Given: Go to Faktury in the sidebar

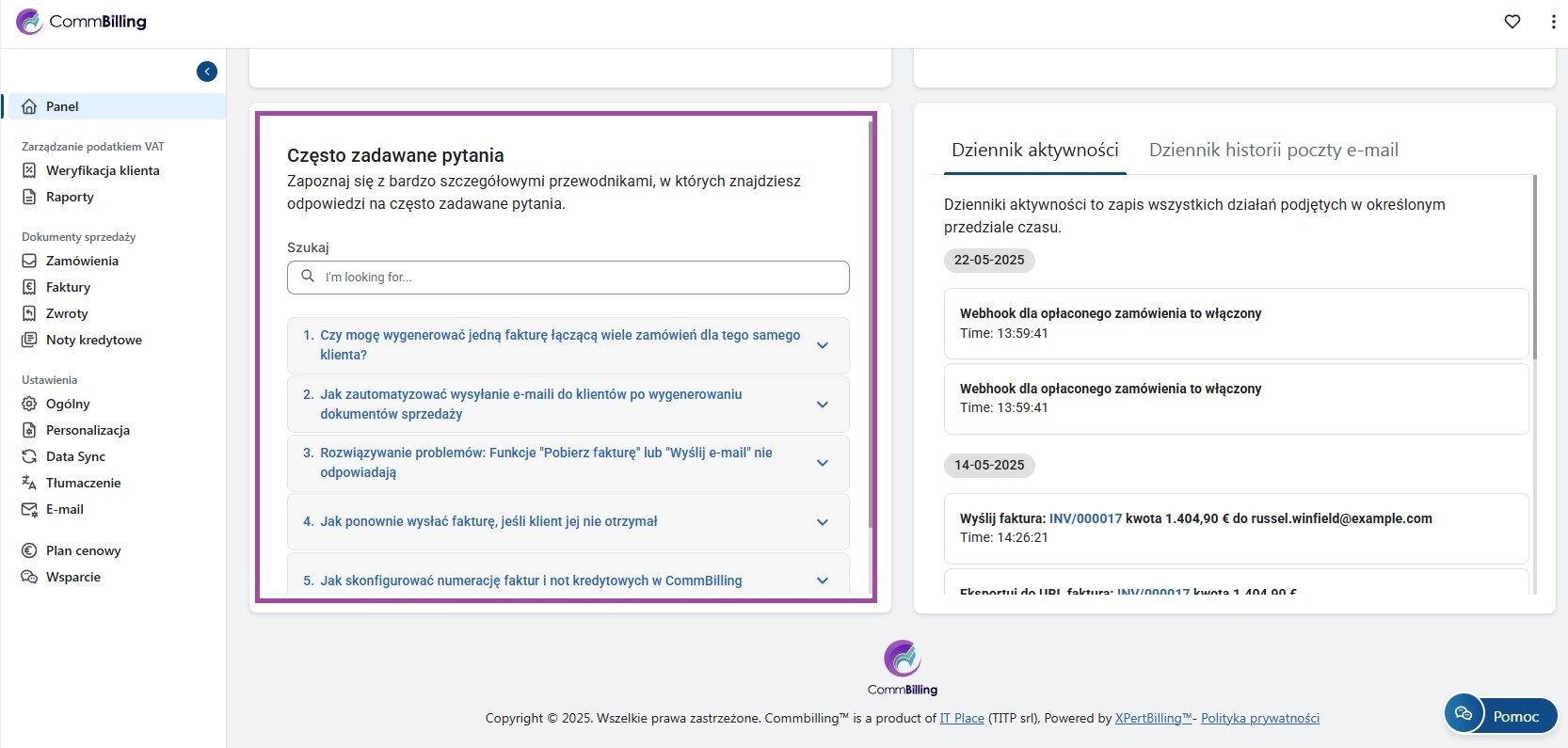Looking at the screenshot, I should pos(68,287).
